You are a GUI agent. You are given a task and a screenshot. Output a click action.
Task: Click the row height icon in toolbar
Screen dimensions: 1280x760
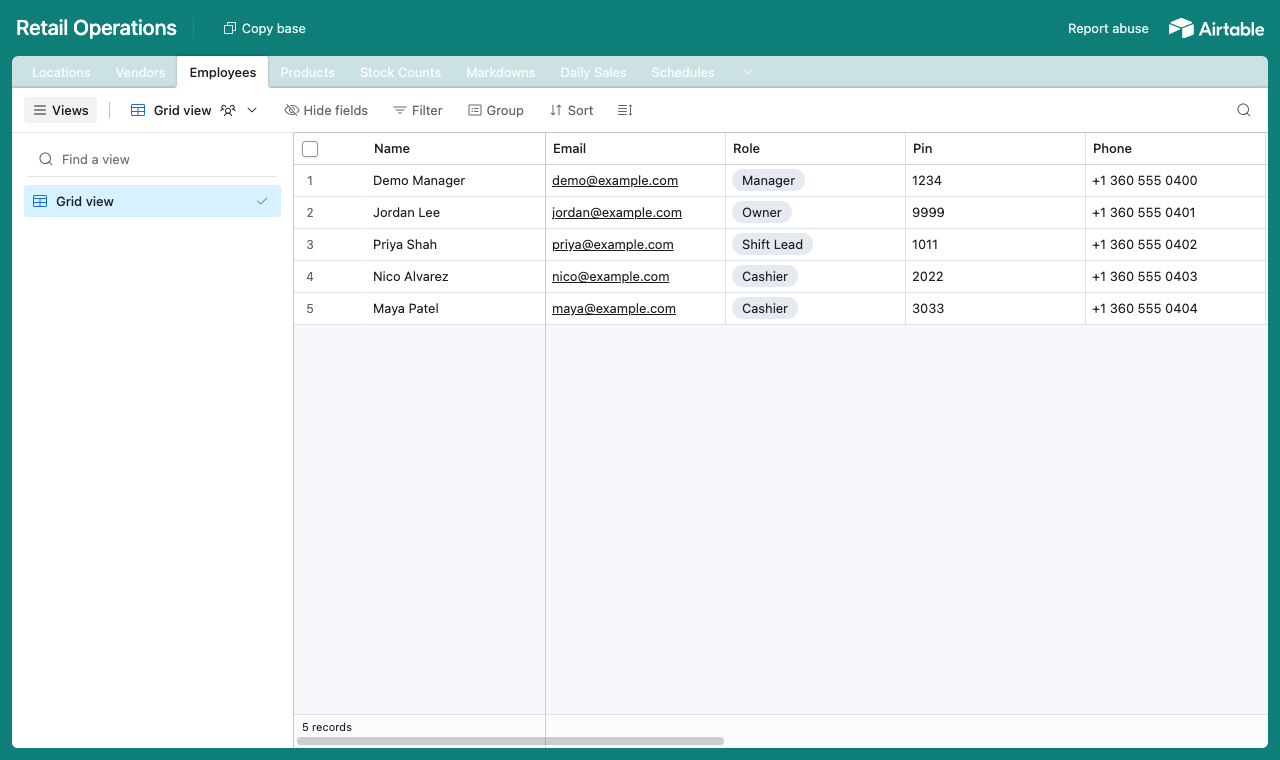[x=625, y=110]
